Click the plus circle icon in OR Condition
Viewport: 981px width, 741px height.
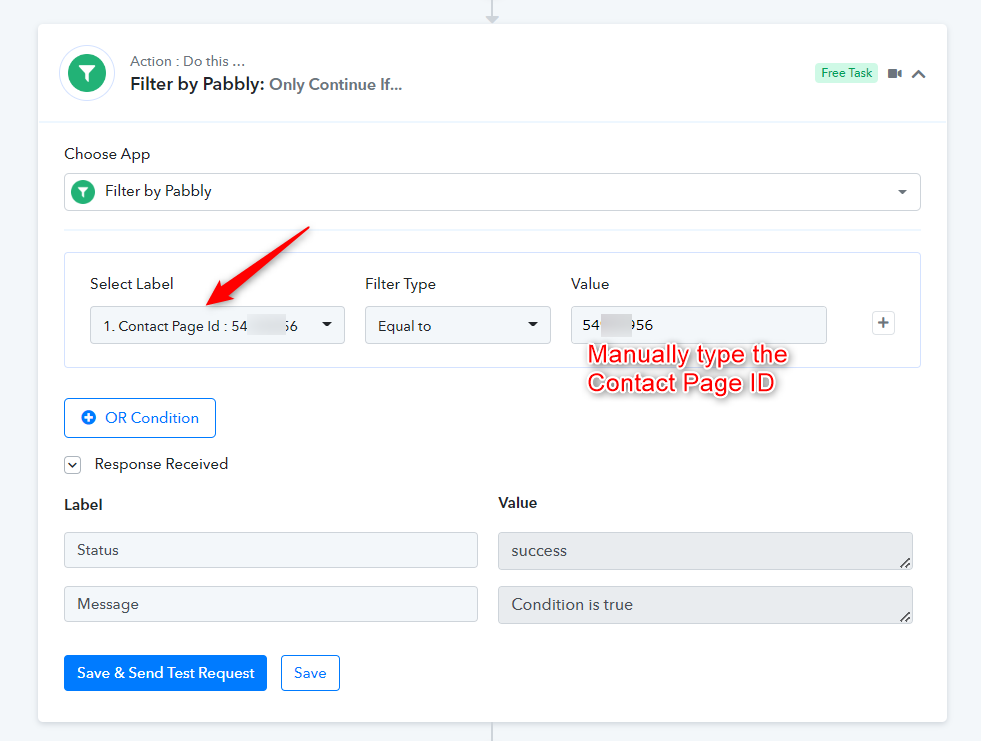pos(89,417)
